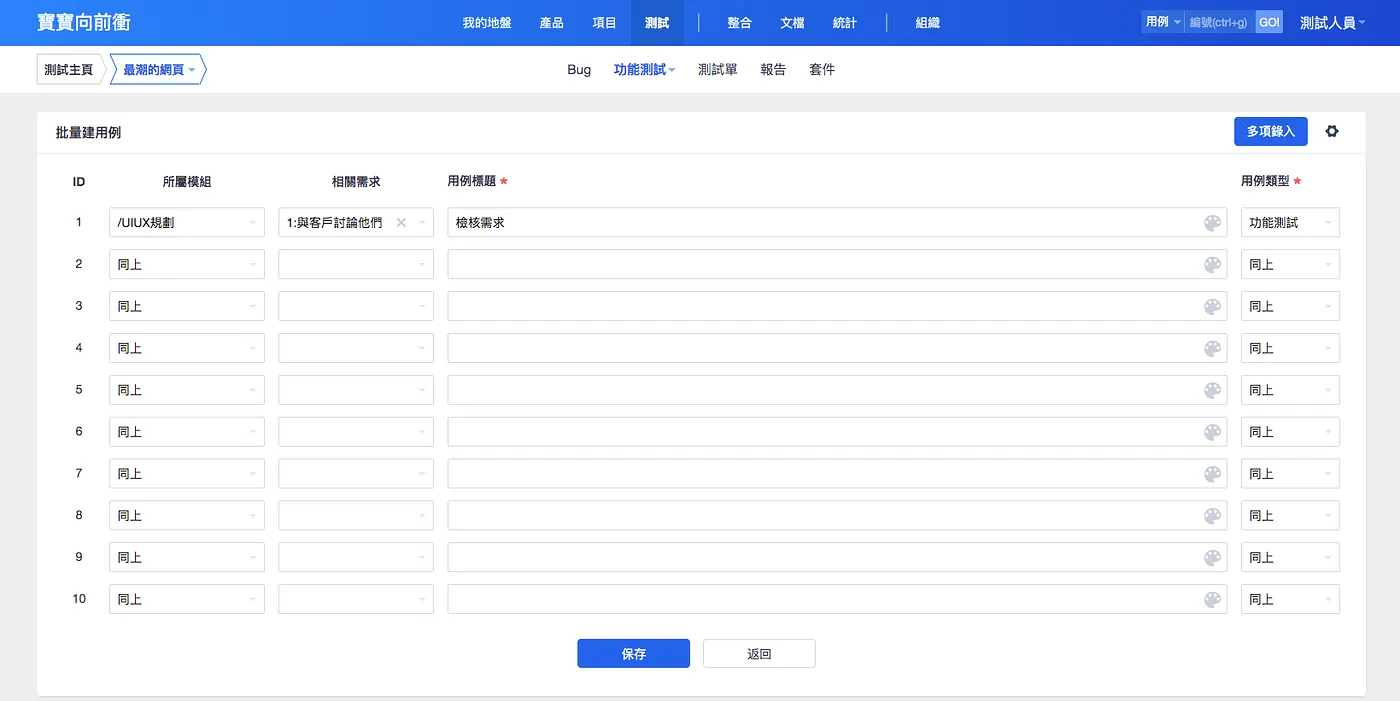The height and width of the screenshot is (701, 1400).
Task: Open the 功能測試 submenu tab
Action: tap(644, 70)
